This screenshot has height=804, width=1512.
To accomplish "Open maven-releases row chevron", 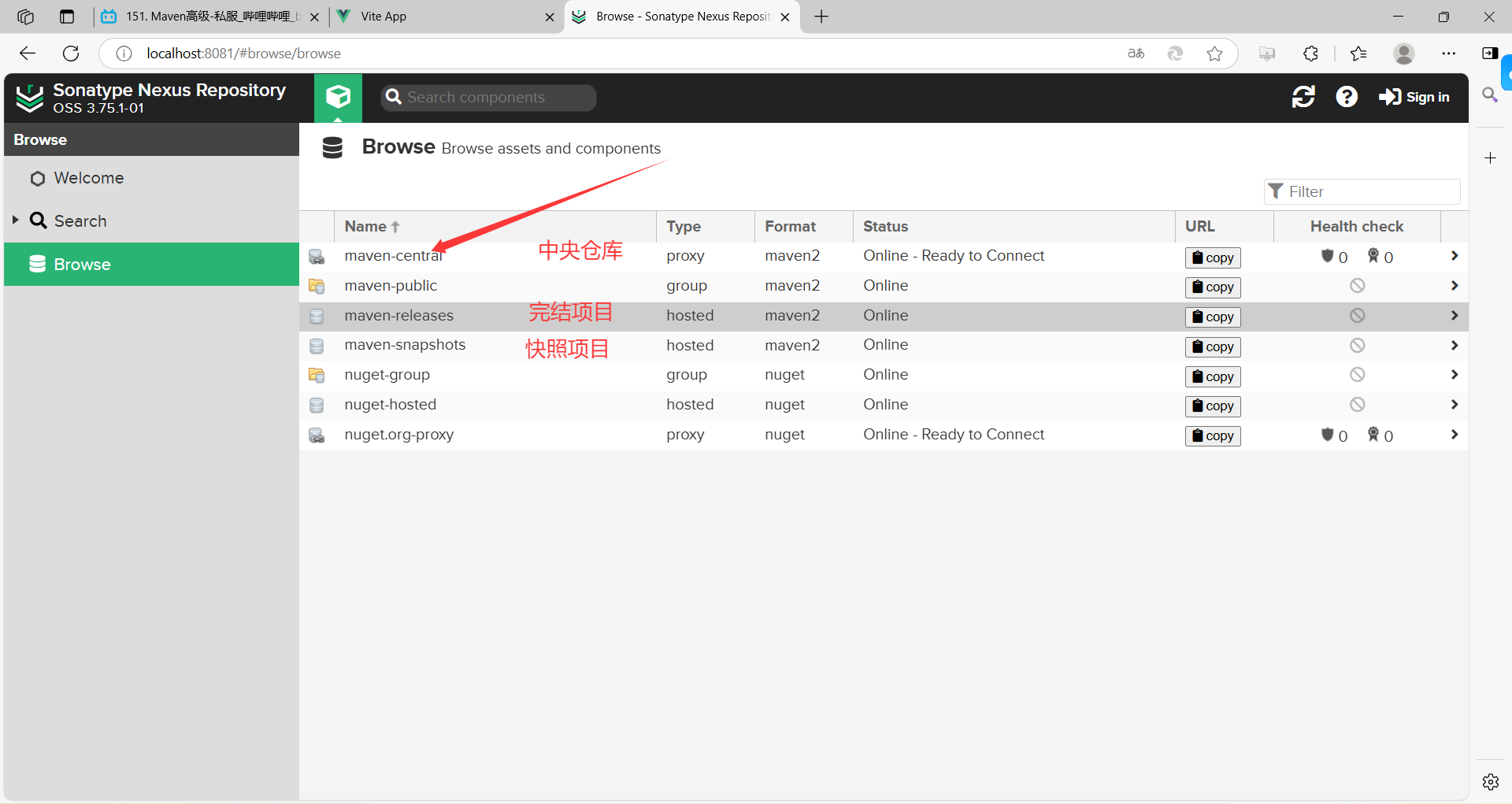I will 1455,316.
